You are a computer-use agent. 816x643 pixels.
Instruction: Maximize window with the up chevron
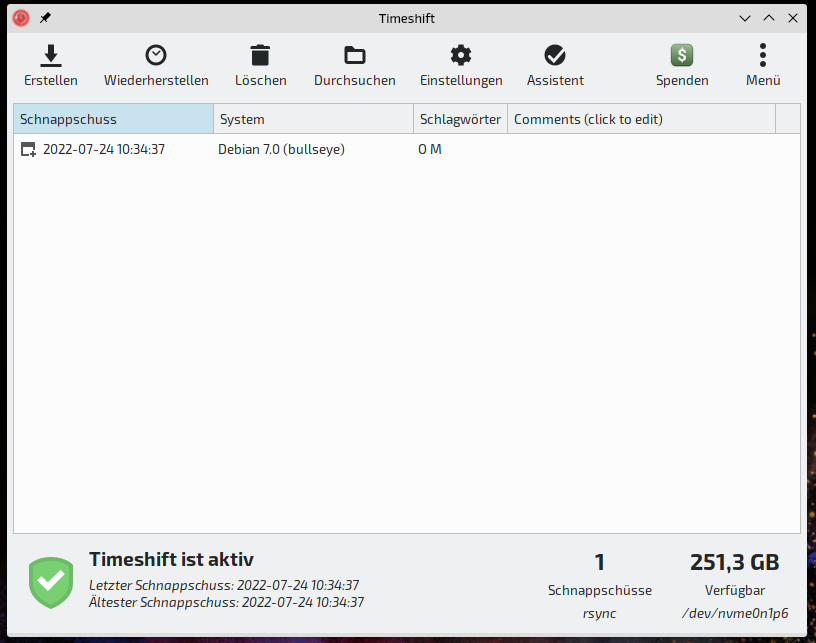click(x=769, y=18)
